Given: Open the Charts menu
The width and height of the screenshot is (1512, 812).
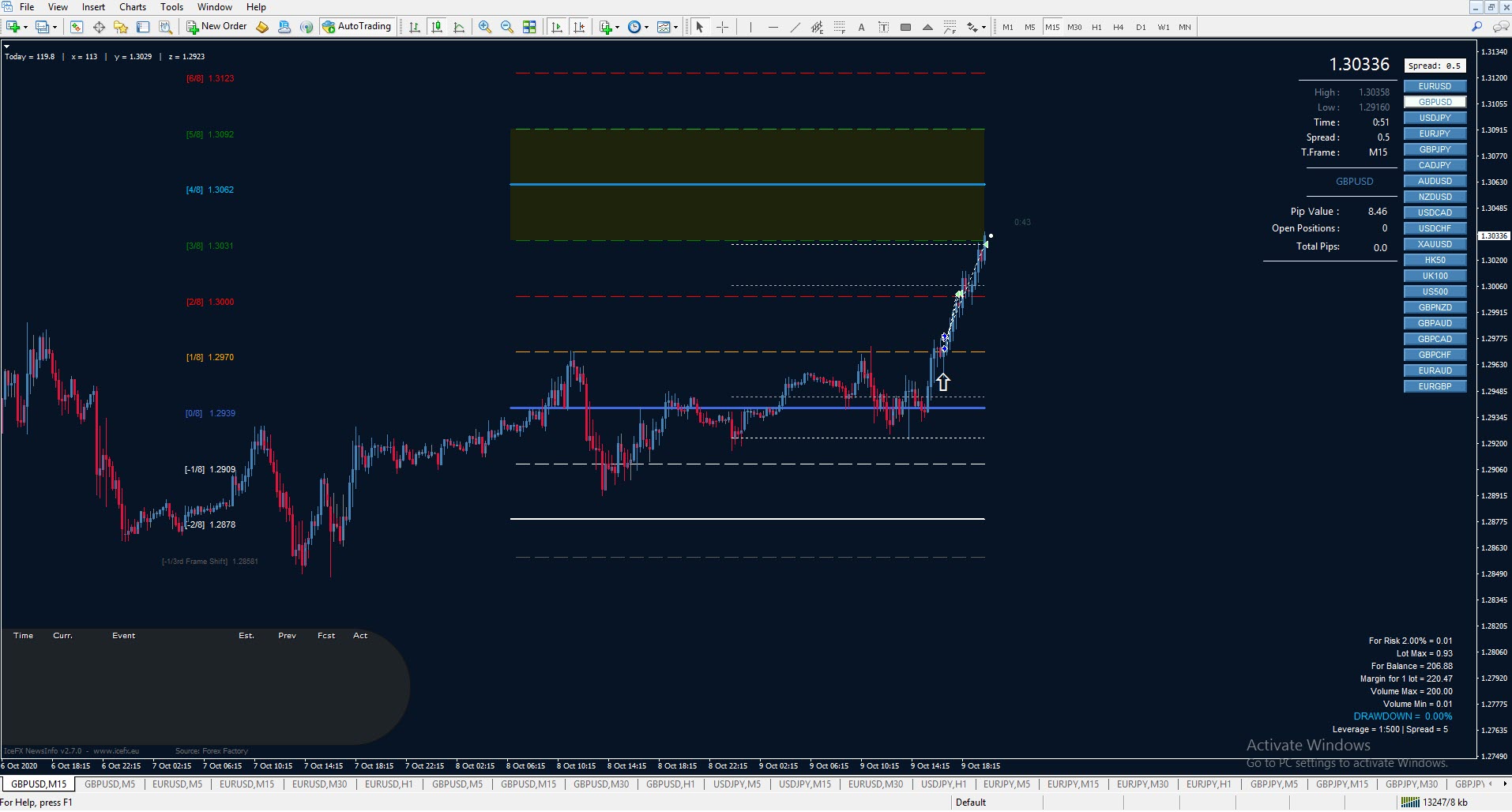Looking at the screenshot, I should pyautogui.click(x=133, y=7).
